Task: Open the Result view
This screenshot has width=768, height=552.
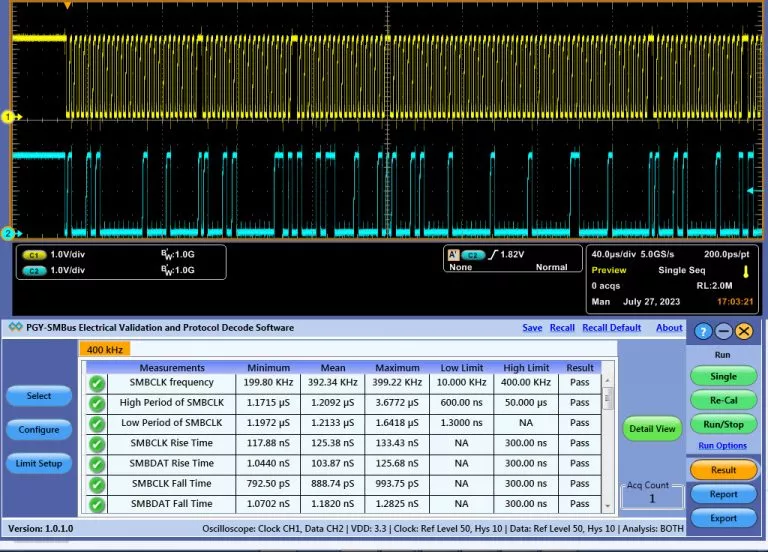Action: pos(723,470)
